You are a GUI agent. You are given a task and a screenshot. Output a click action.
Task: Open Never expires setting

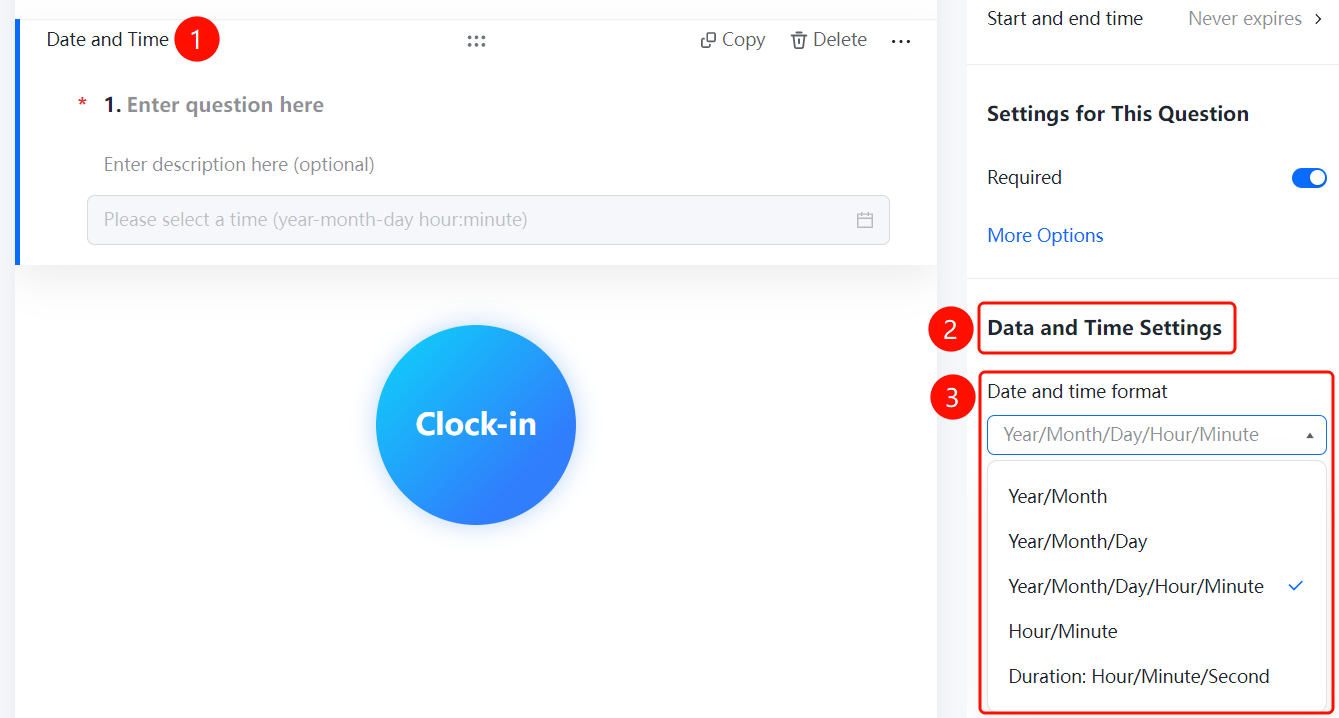pos(1245,19)
